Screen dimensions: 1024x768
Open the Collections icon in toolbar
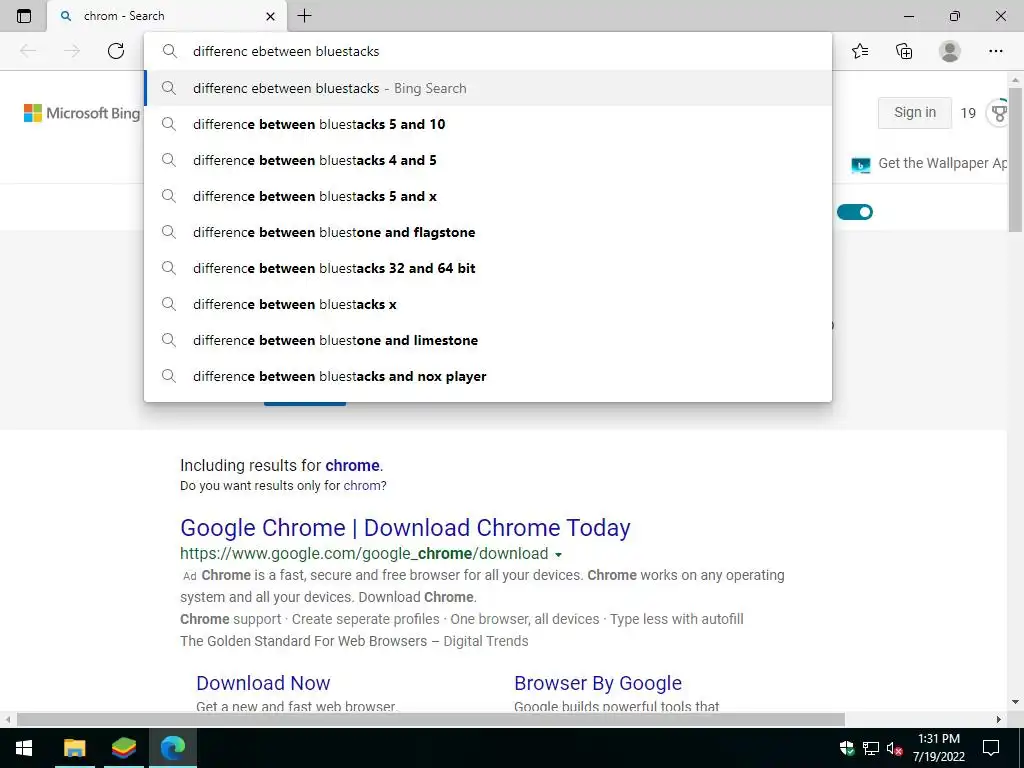pyautogui.click(x=904, y=51)
